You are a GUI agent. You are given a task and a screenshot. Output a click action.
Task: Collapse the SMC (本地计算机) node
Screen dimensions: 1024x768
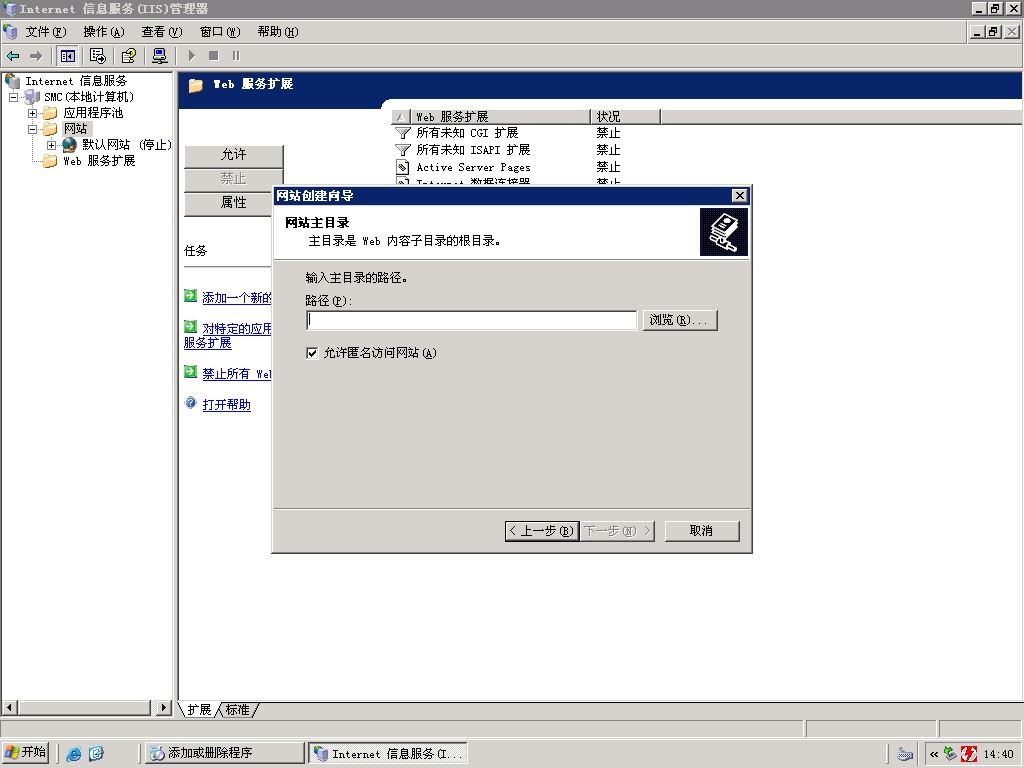13,97
